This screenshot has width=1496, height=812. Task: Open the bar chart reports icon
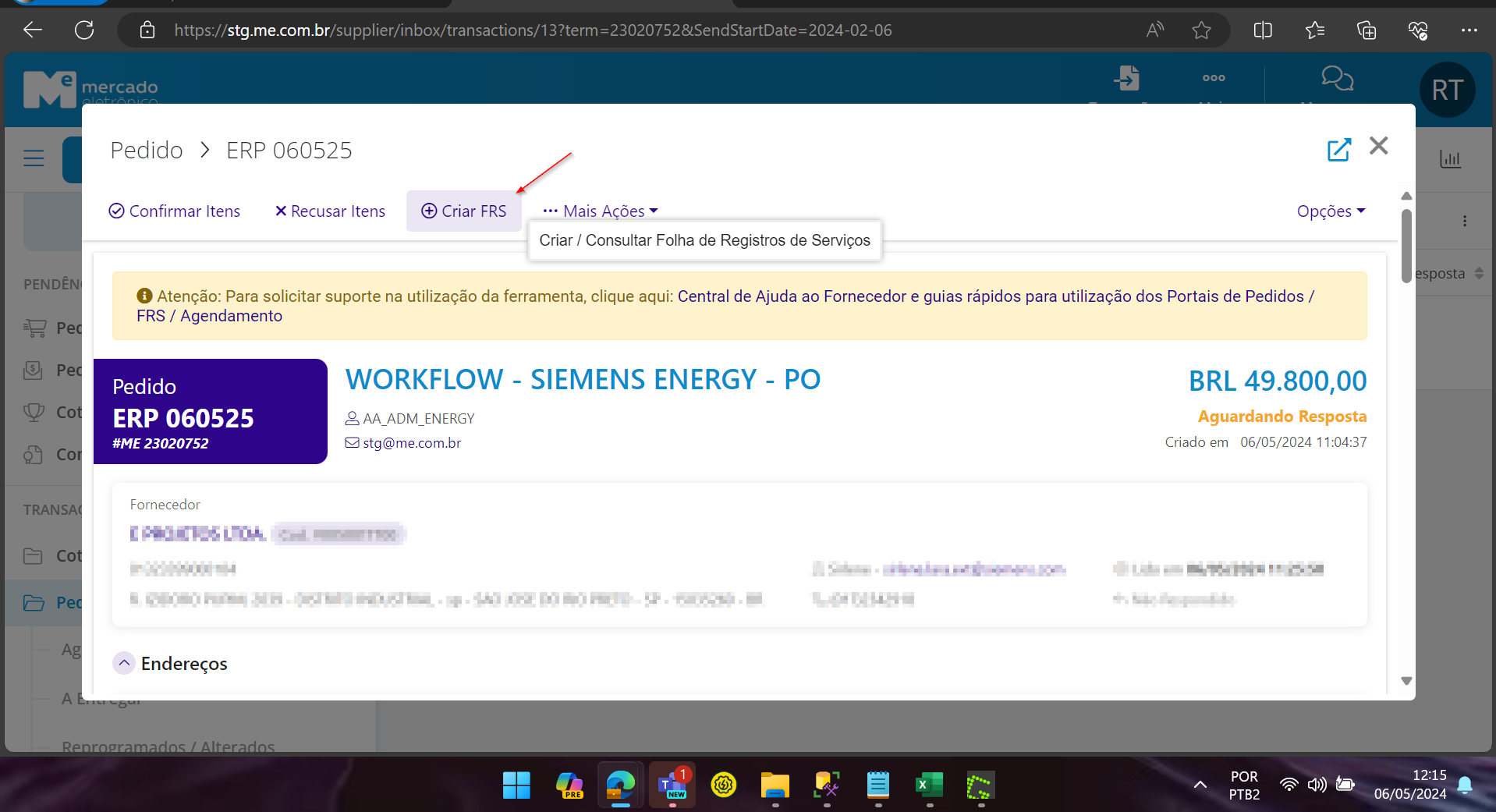pos(1450,159)
